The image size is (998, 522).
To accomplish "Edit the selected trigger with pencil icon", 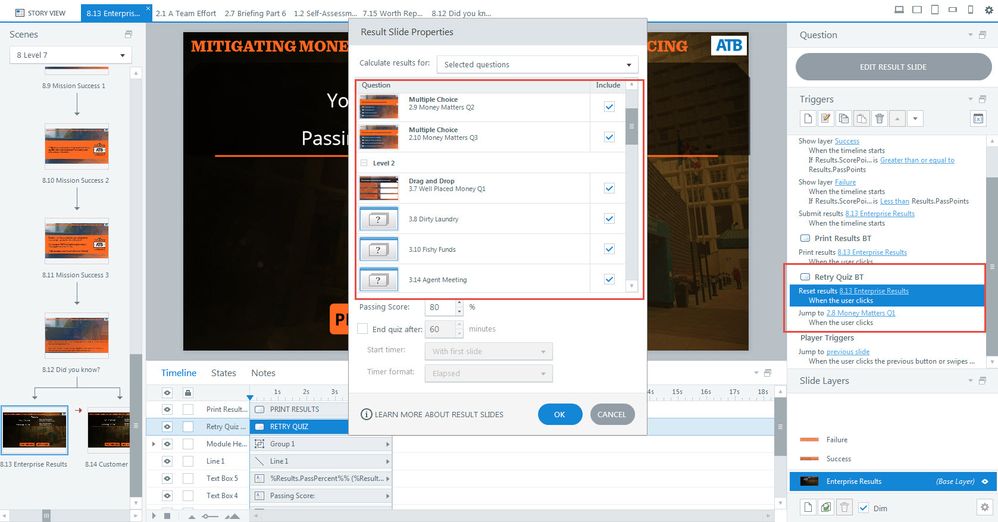I will pyautogui.click(x=826, y=118).
